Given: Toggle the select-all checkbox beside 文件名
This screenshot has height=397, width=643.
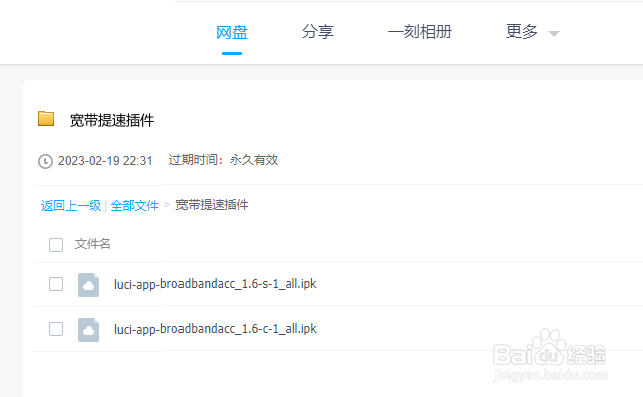Looking at the screenshot, I should [x=56, y=245].
